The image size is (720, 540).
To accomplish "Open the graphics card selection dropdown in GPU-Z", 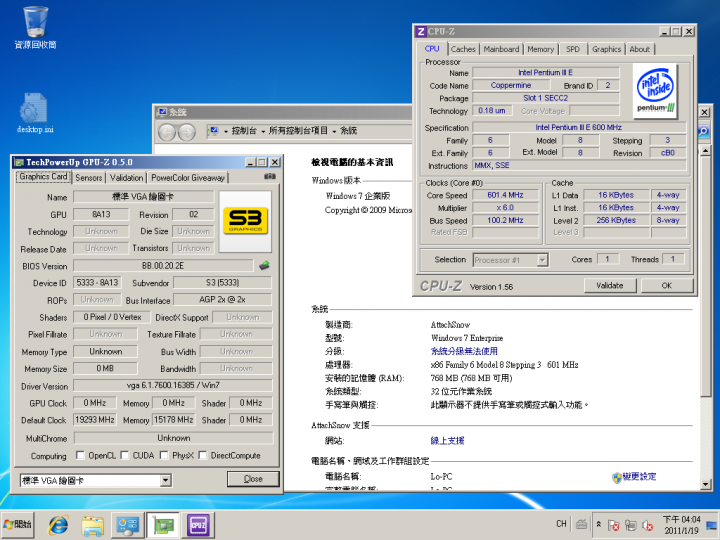I will click(166, 481).
